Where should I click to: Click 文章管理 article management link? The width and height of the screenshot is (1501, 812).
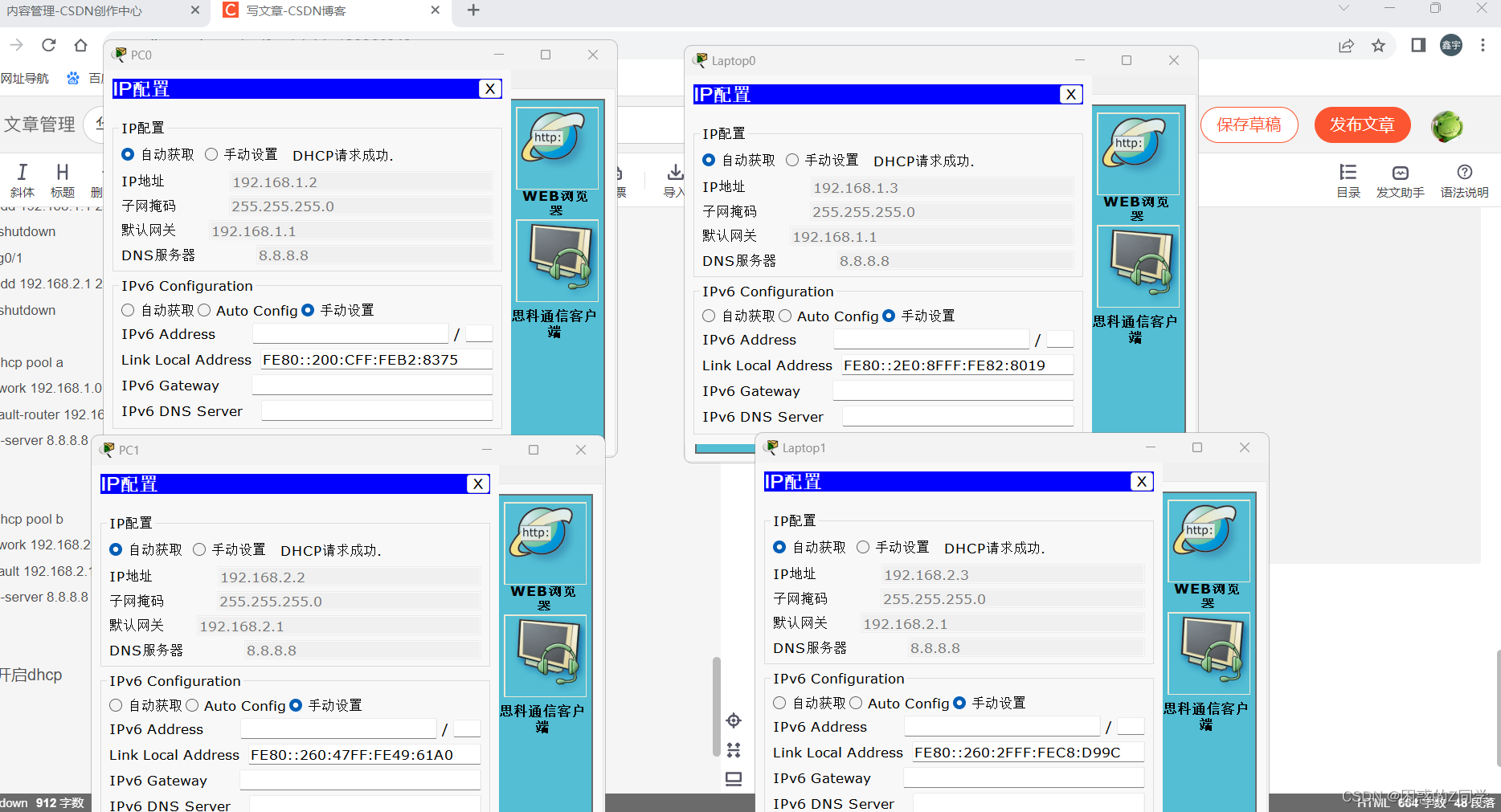coord(39,124)
